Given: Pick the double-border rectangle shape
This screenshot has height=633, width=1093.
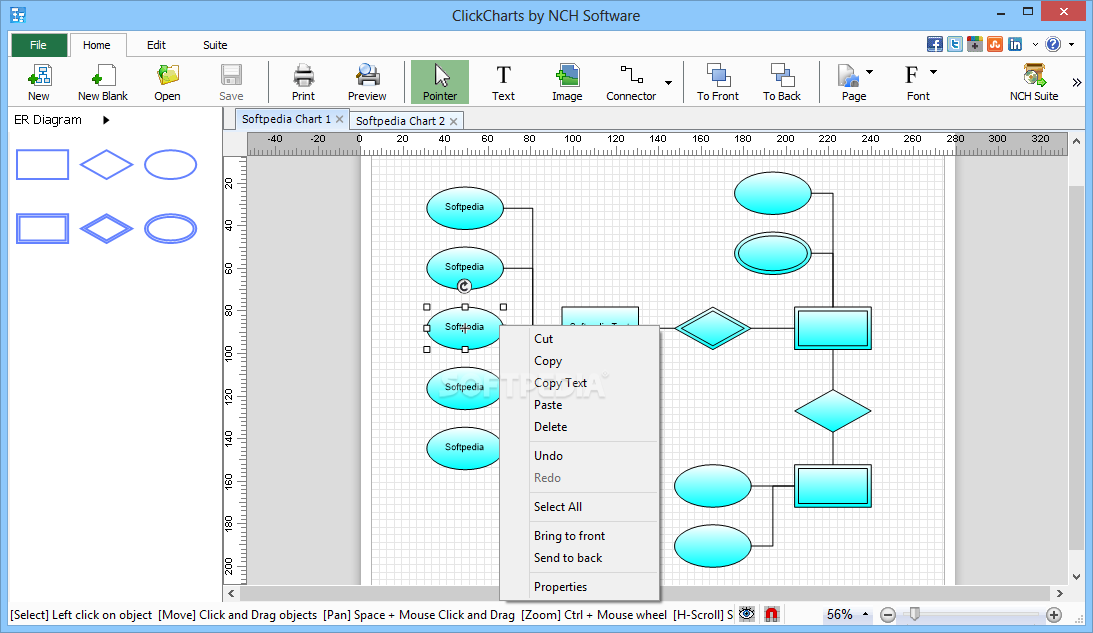Looking at the screenshot, I should (x=43, y=229).
